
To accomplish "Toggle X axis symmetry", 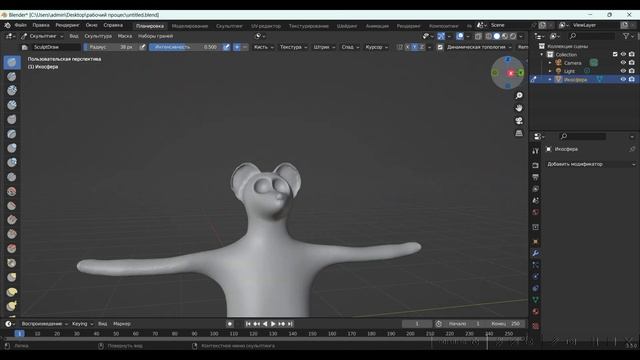I will coord(407,47).
